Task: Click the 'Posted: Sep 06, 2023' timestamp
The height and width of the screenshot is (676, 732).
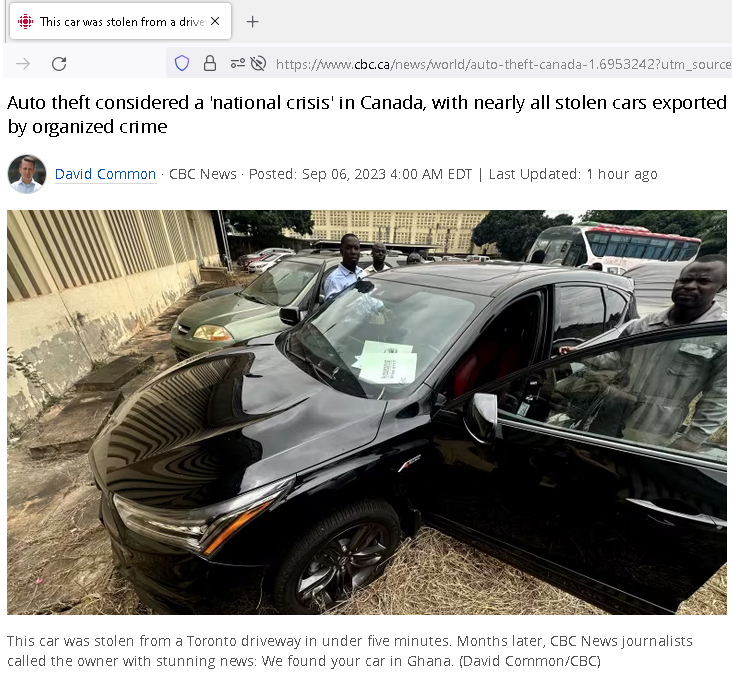Action: (x=360, y=174)
